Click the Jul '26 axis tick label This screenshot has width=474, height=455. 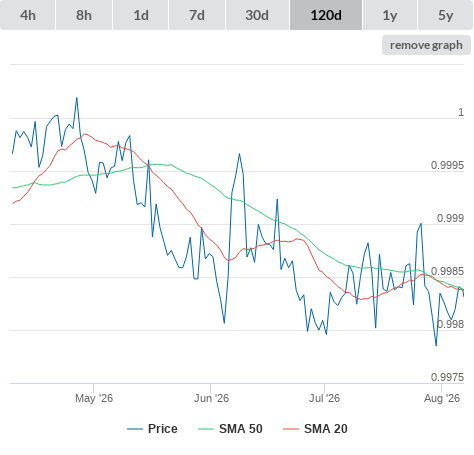coord(324,398)
